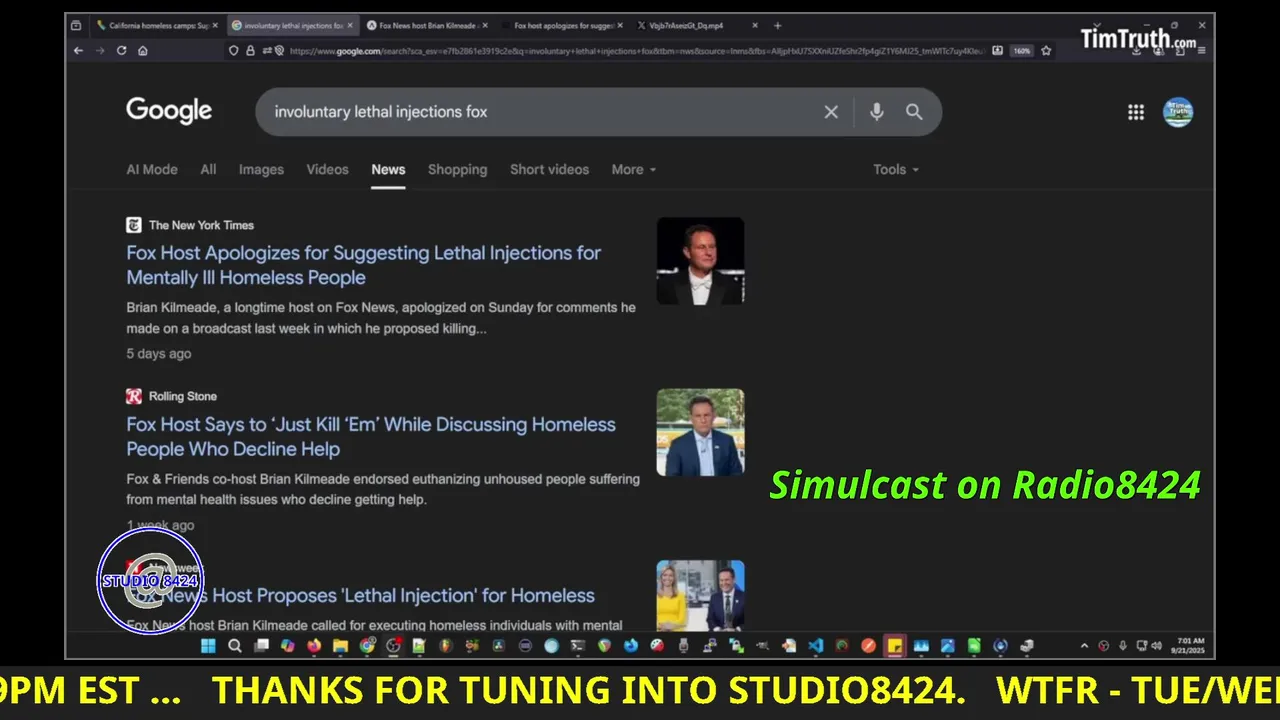Expand the system tray hidden icons chevron
The width and height of the screenshot is (1280, 720).
[x=1084, y=646]
